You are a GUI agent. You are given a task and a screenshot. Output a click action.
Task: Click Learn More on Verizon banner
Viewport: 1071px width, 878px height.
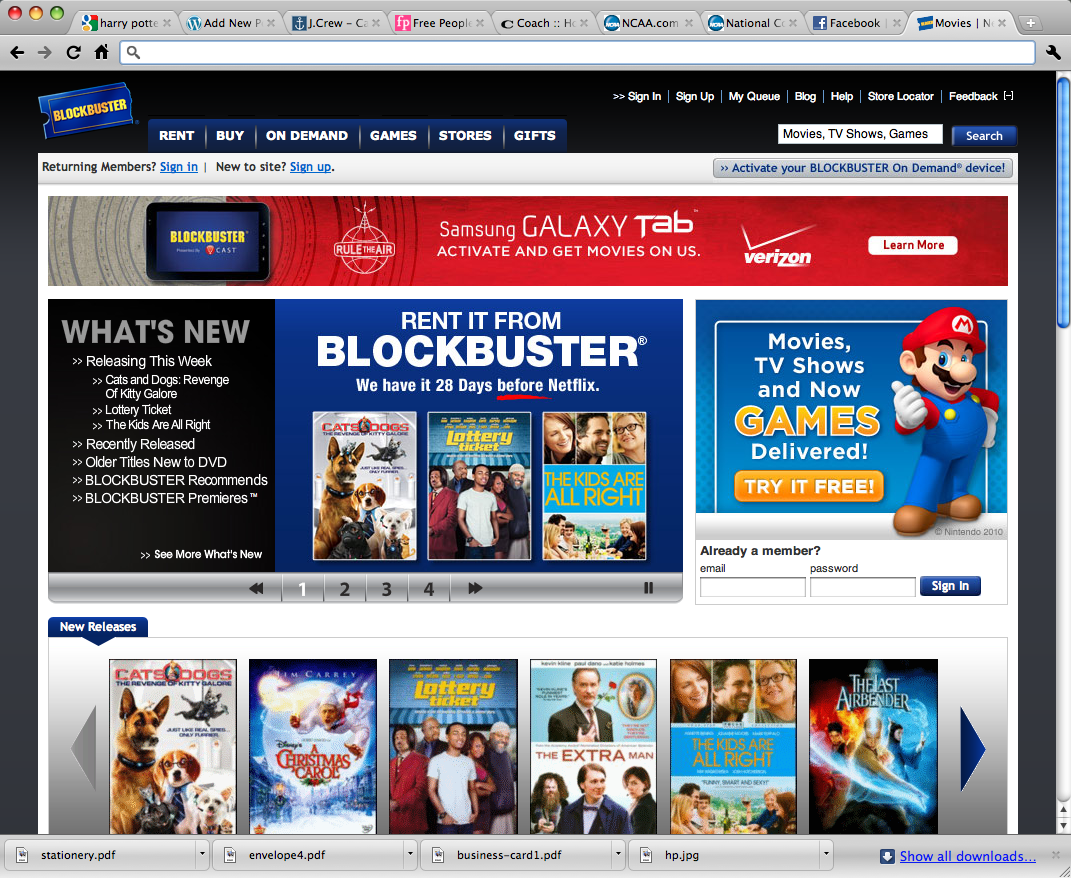click(913, 245)
